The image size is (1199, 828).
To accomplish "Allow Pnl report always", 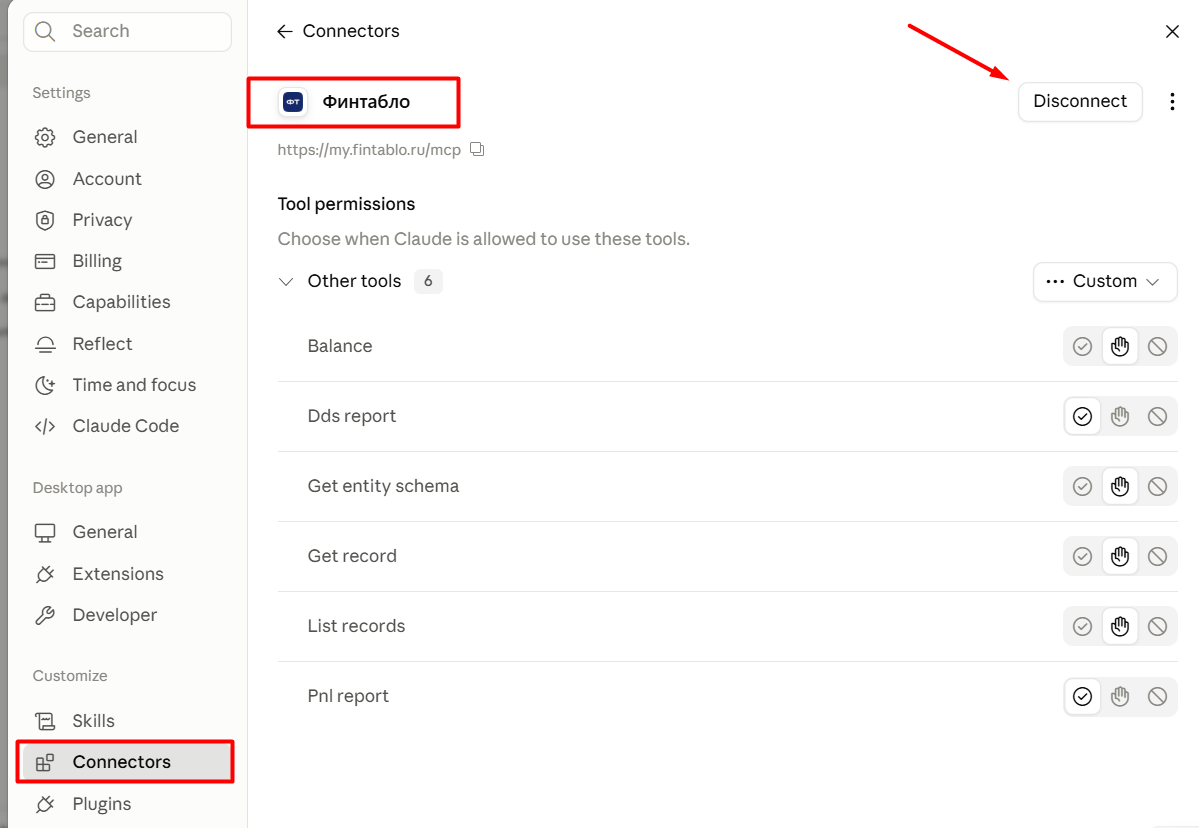I will point(1082,696).
